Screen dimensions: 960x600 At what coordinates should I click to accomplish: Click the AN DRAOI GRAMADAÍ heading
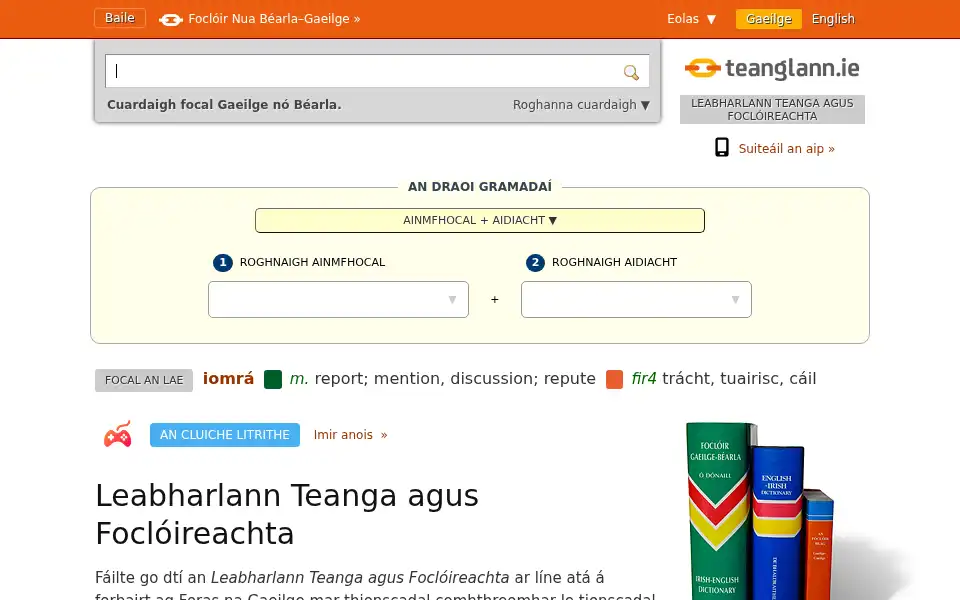(x=480, y=187)
